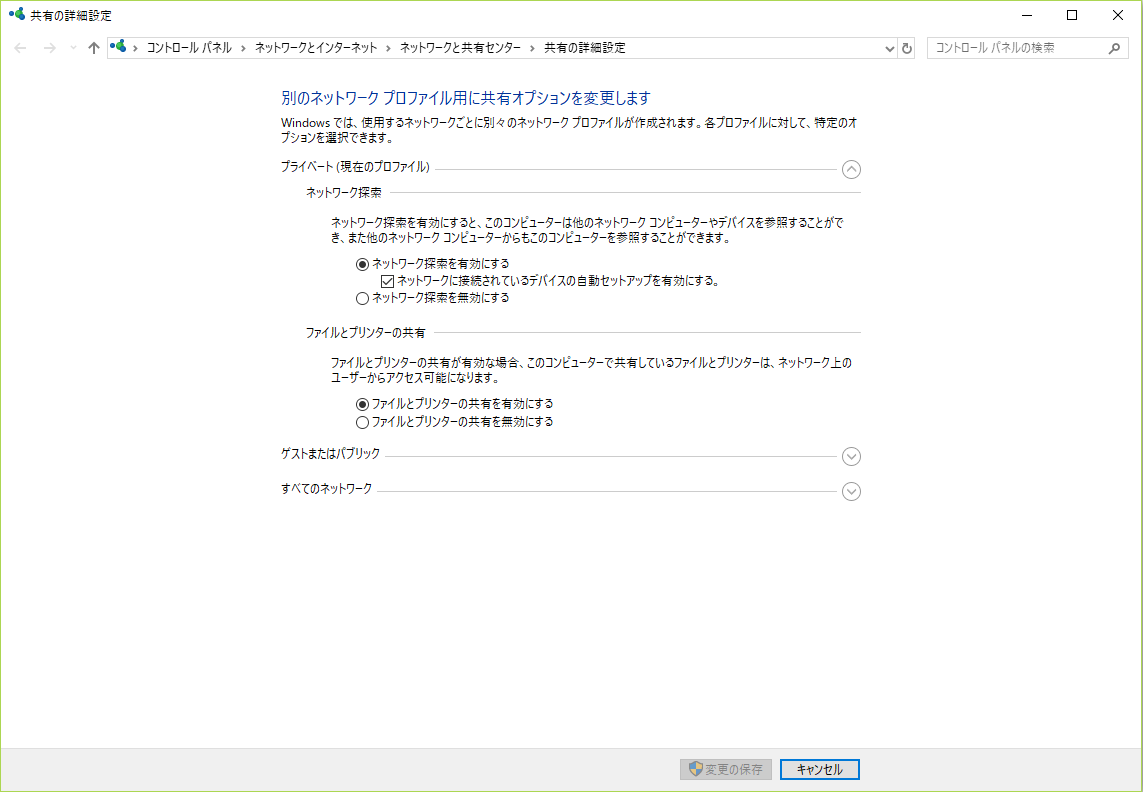Click the refresh icon in the address bar
The width and height of the screenshot is (1143, 792).
pyautogui.click(x=907, y=47)
